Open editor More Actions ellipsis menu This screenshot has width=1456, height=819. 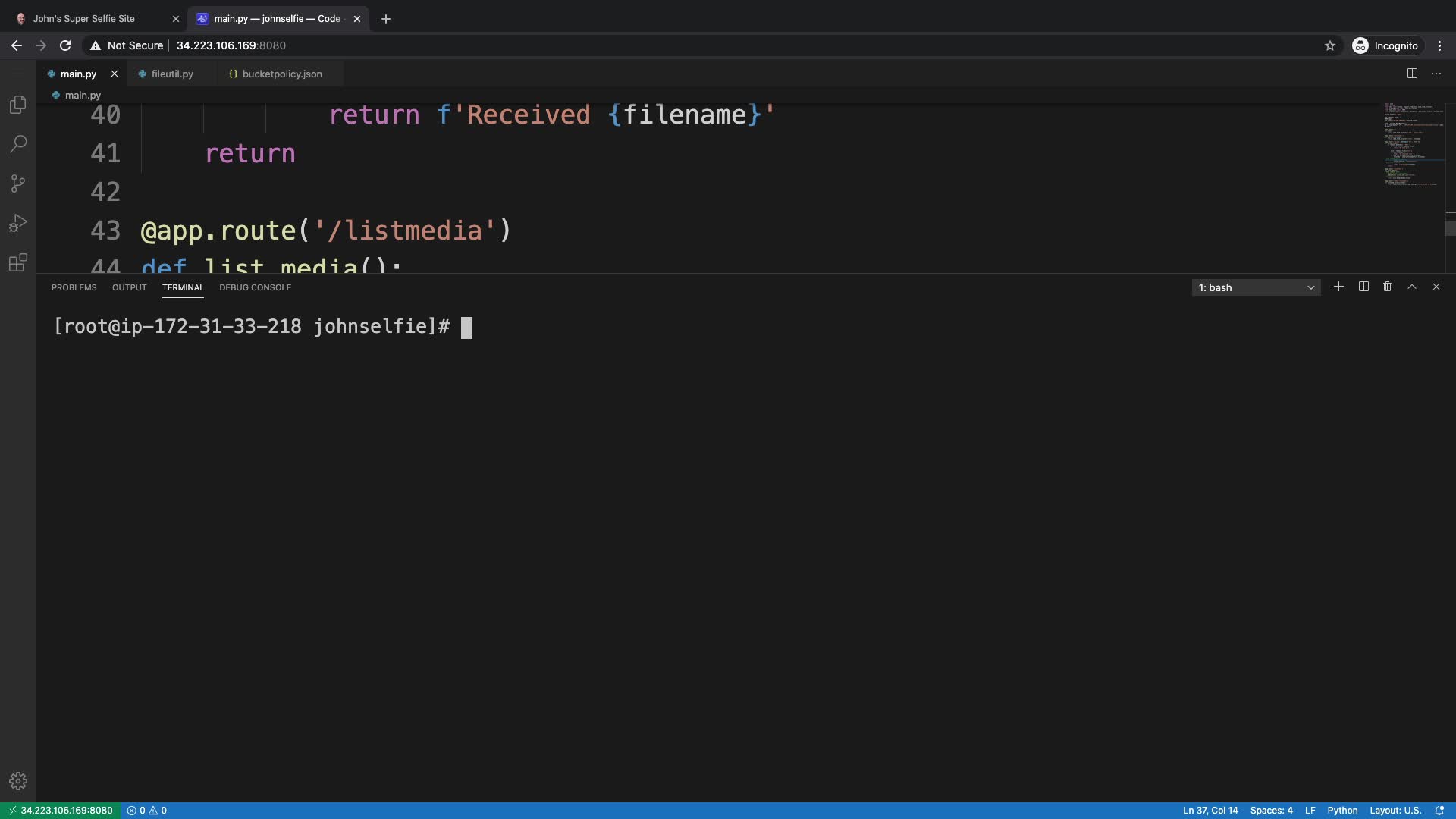point(1436,74)
